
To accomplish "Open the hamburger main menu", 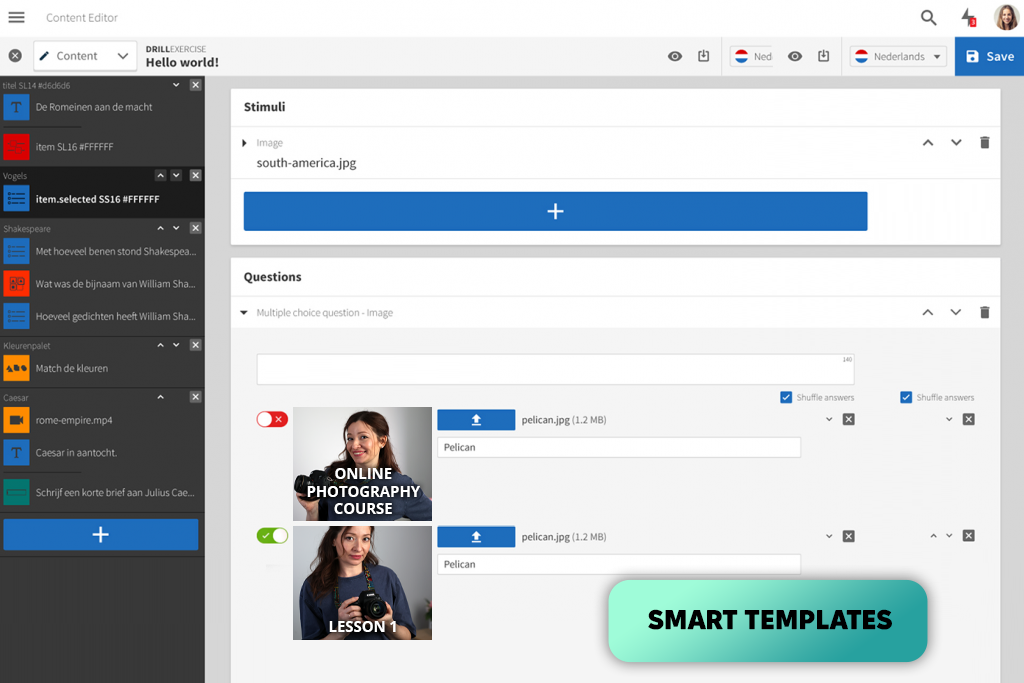I will (x=16, y=18).
